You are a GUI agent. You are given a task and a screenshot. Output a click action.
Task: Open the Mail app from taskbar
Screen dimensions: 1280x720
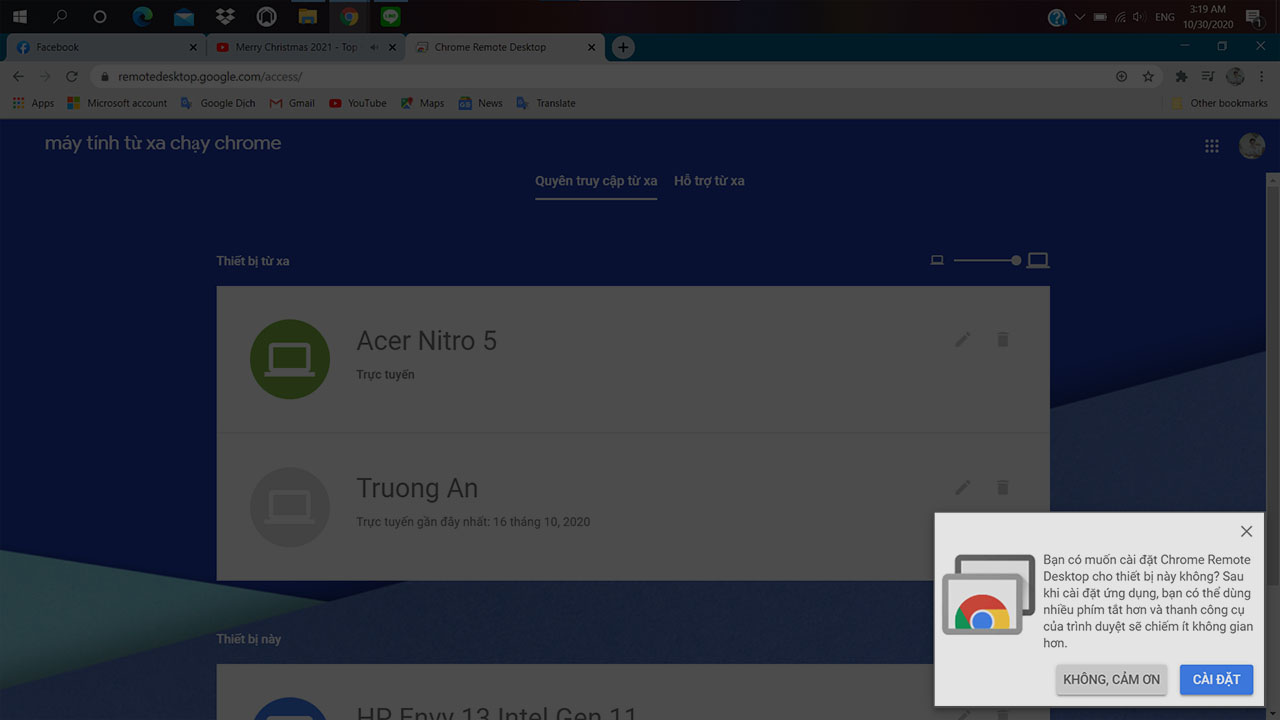[183, 17]
